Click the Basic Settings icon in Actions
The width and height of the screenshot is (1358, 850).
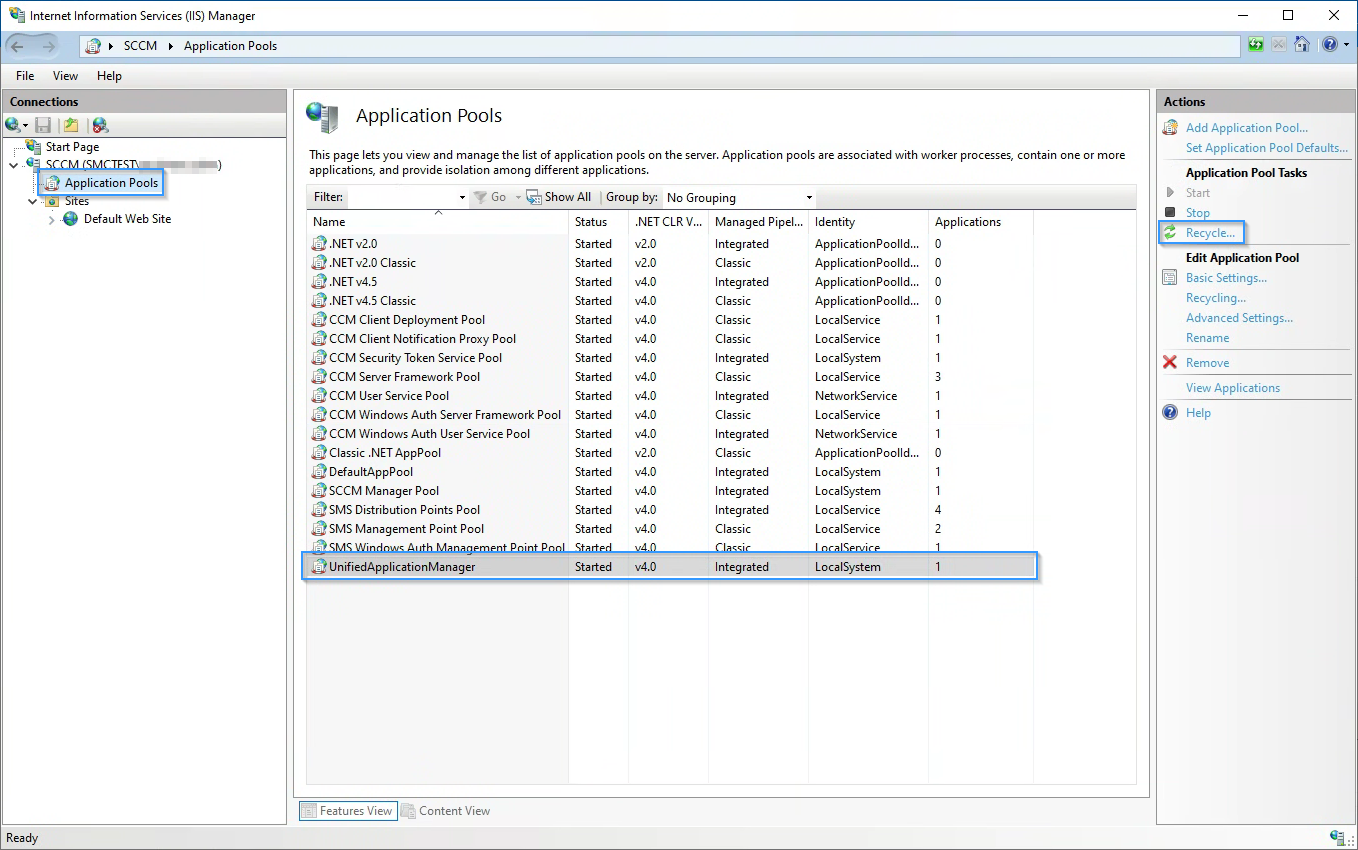1170,278
